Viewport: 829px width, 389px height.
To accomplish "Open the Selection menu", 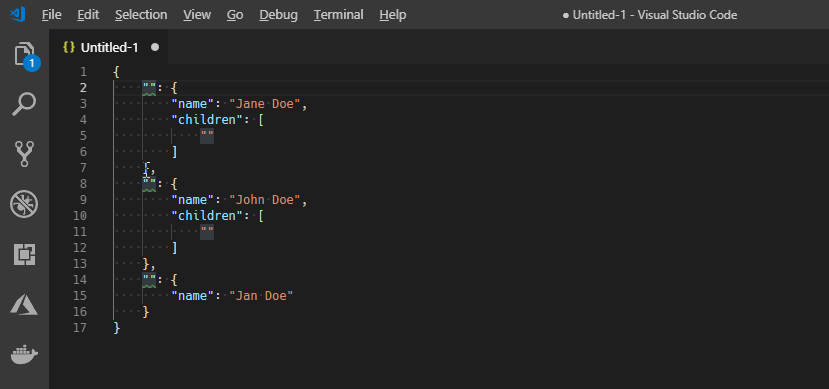I will pyautogui.click(x=141, y=15).
